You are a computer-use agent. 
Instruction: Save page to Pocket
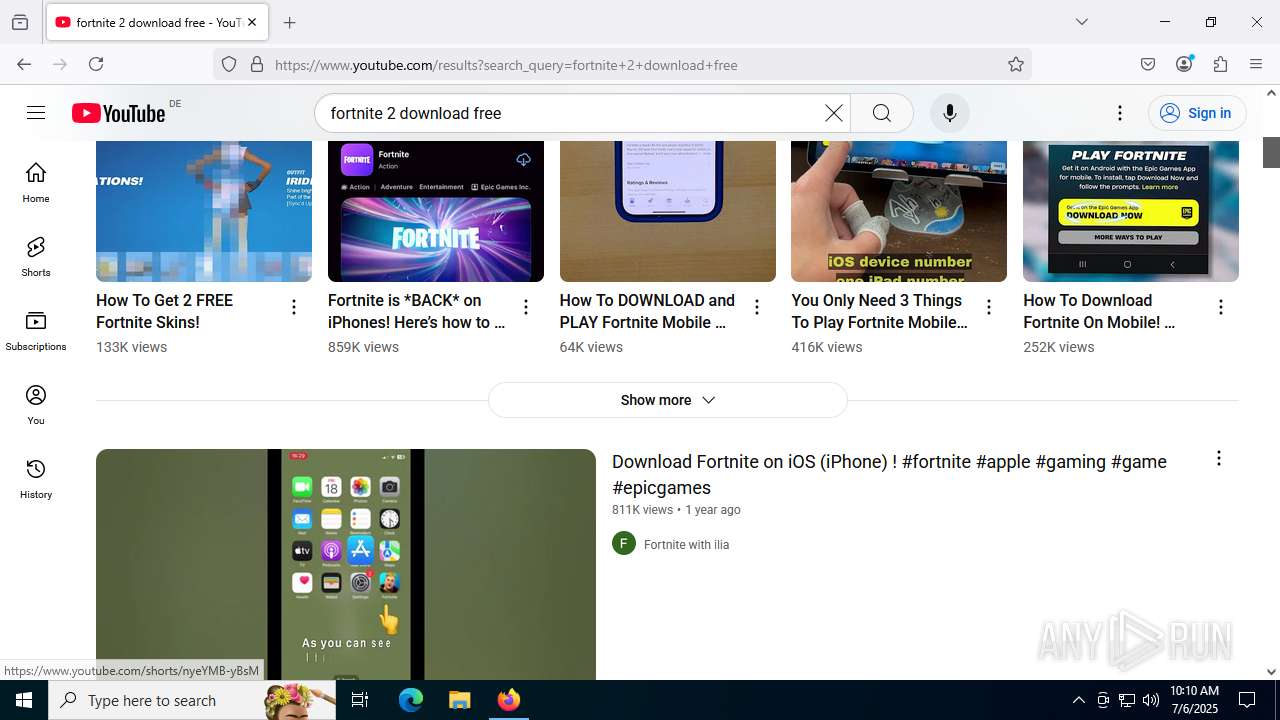pos(1148,64)
